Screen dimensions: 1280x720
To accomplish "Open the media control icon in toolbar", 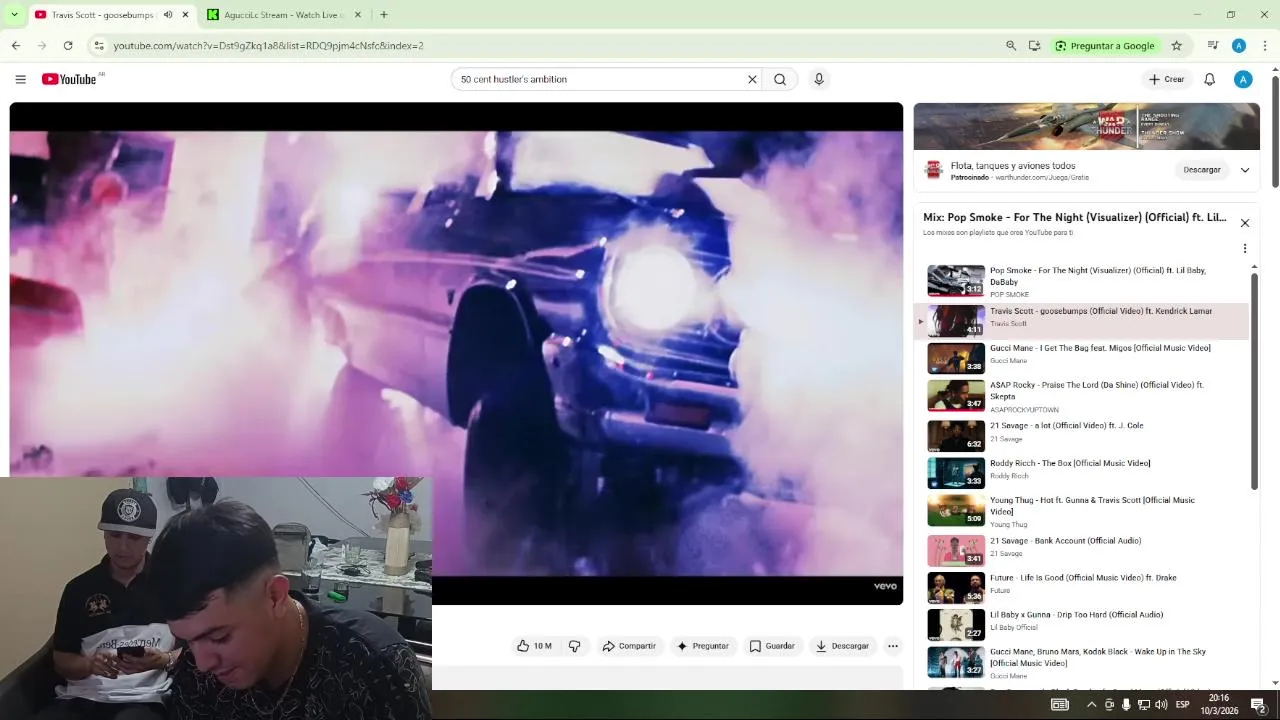I will tap(1213, 45).
